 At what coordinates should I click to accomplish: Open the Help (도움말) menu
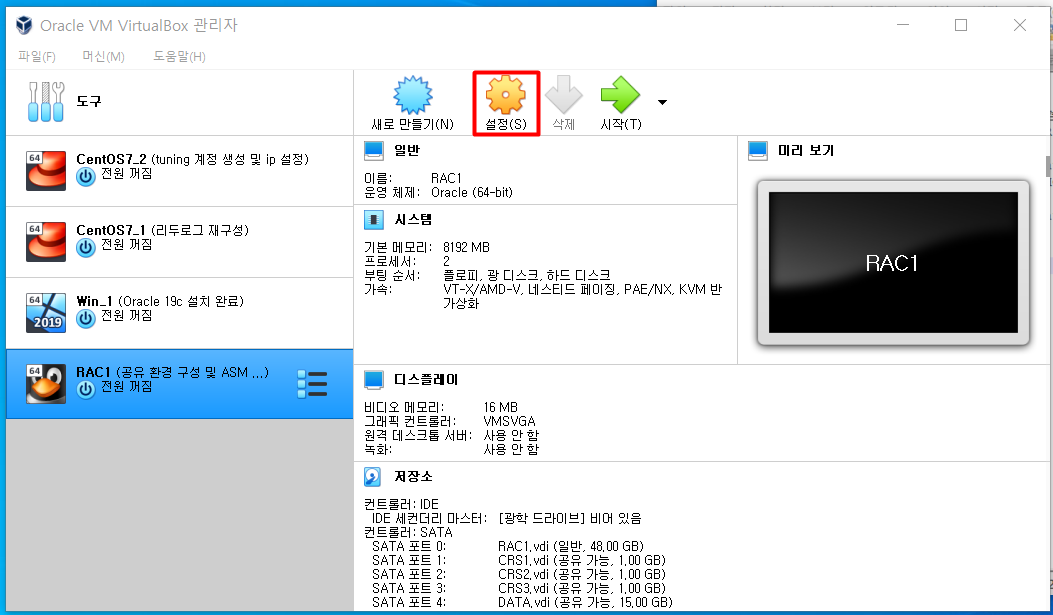click(179, 56)
